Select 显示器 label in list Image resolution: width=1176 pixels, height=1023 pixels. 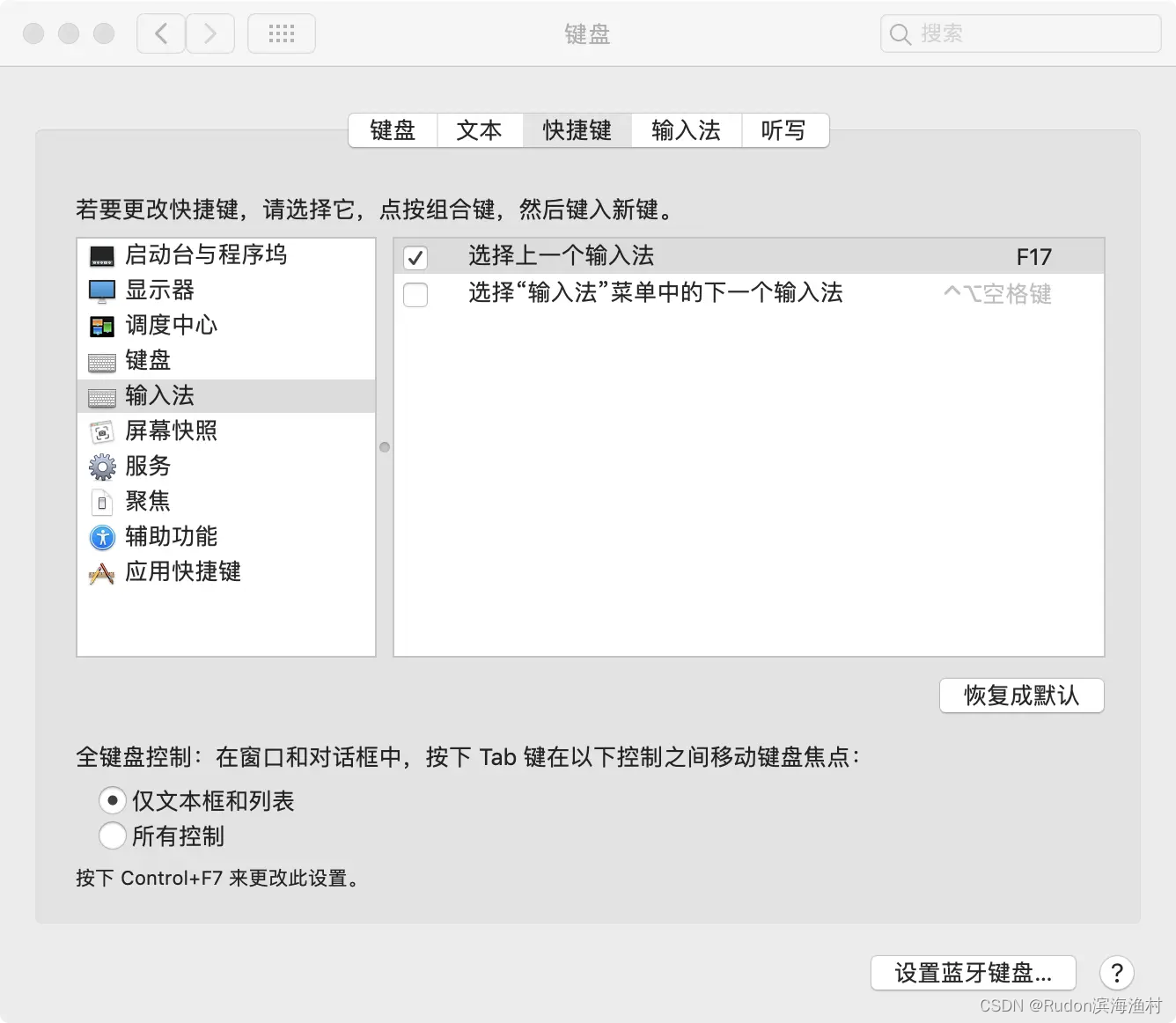[159, 291]
